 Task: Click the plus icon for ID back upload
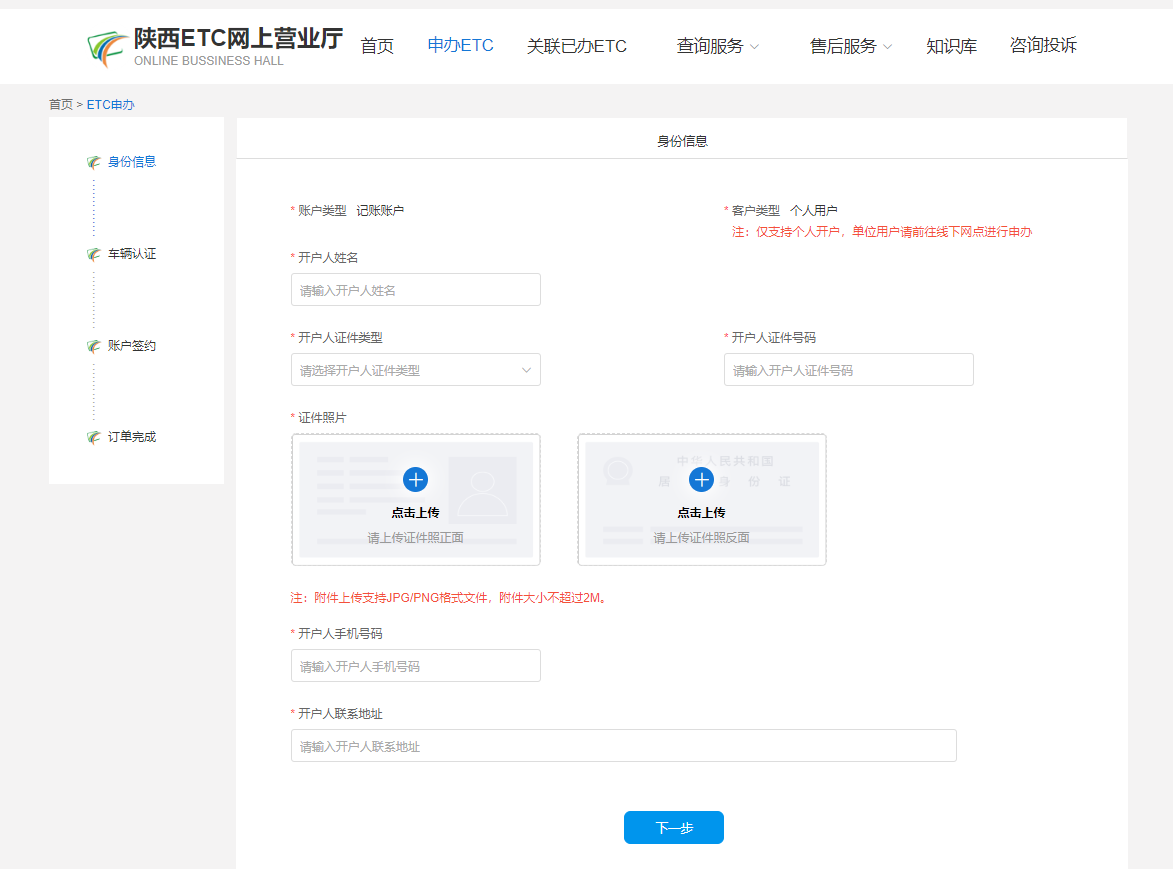pyautogui.click(x=701, y=480)
